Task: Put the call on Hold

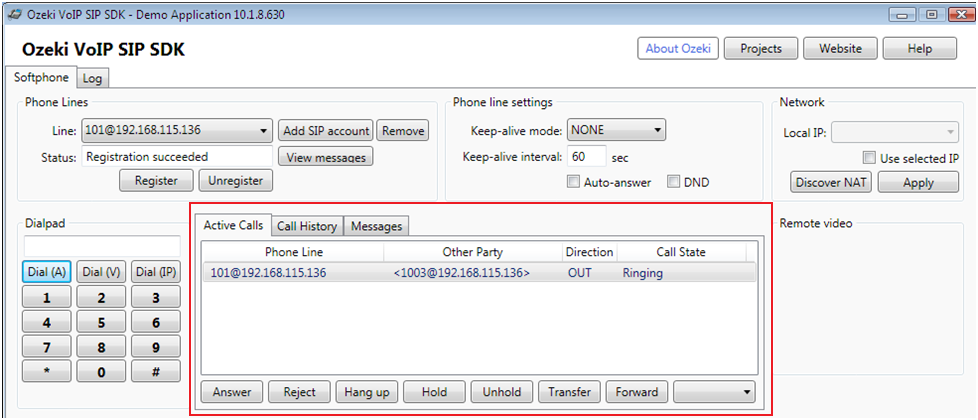Action: click(434, 392)
